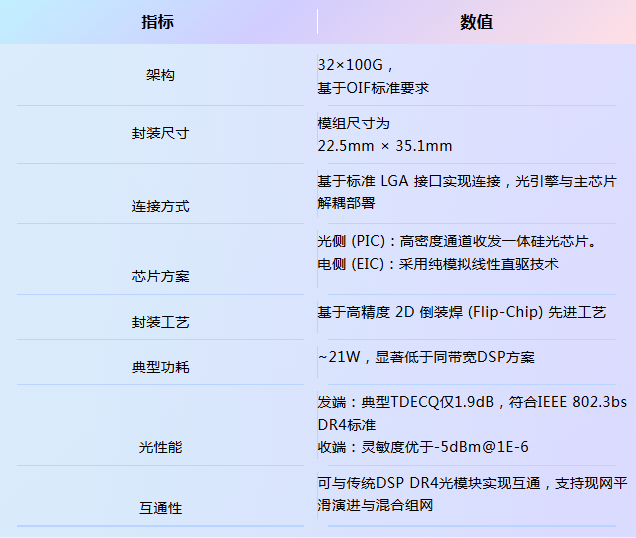Select the 光性能 row label
The image size is (636, 538).
coord(160,447)
